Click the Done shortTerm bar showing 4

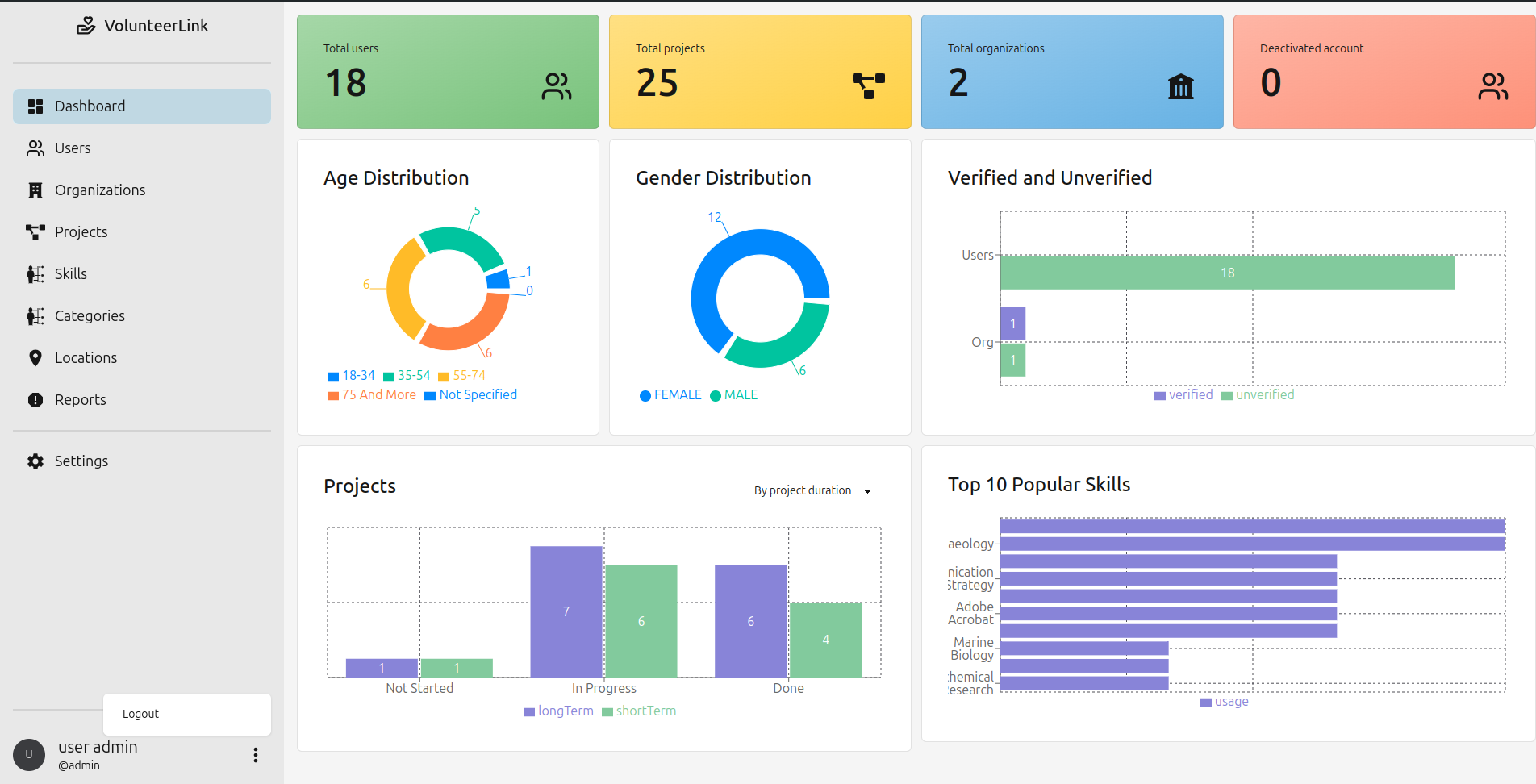tap(826, 640)
